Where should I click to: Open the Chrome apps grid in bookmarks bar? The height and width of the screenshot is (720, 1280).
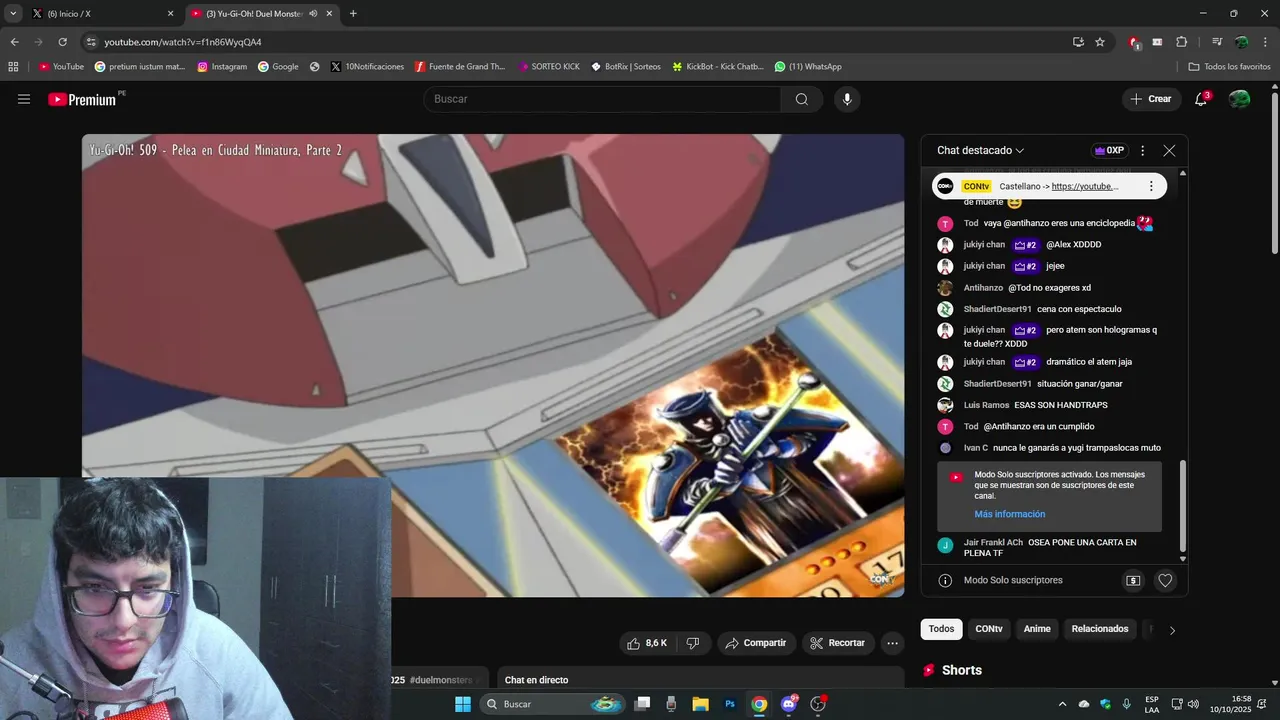coord(13,66)
